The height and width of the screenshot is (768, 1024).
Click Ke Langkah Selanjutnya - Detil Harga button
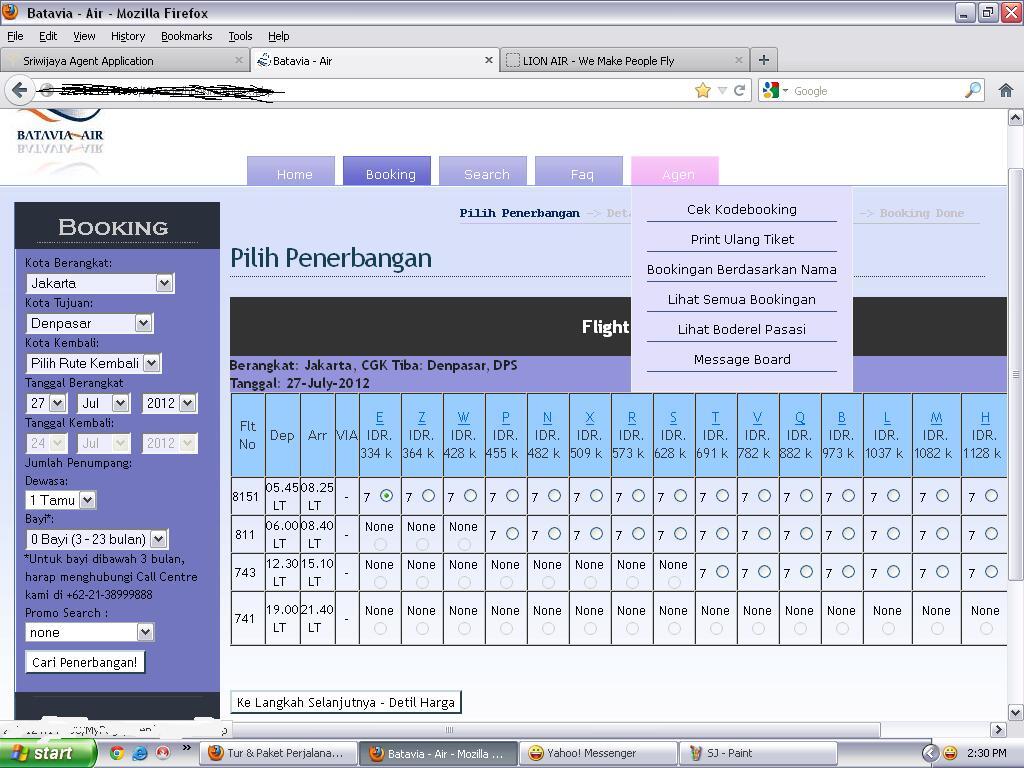(x=346, y=703)
